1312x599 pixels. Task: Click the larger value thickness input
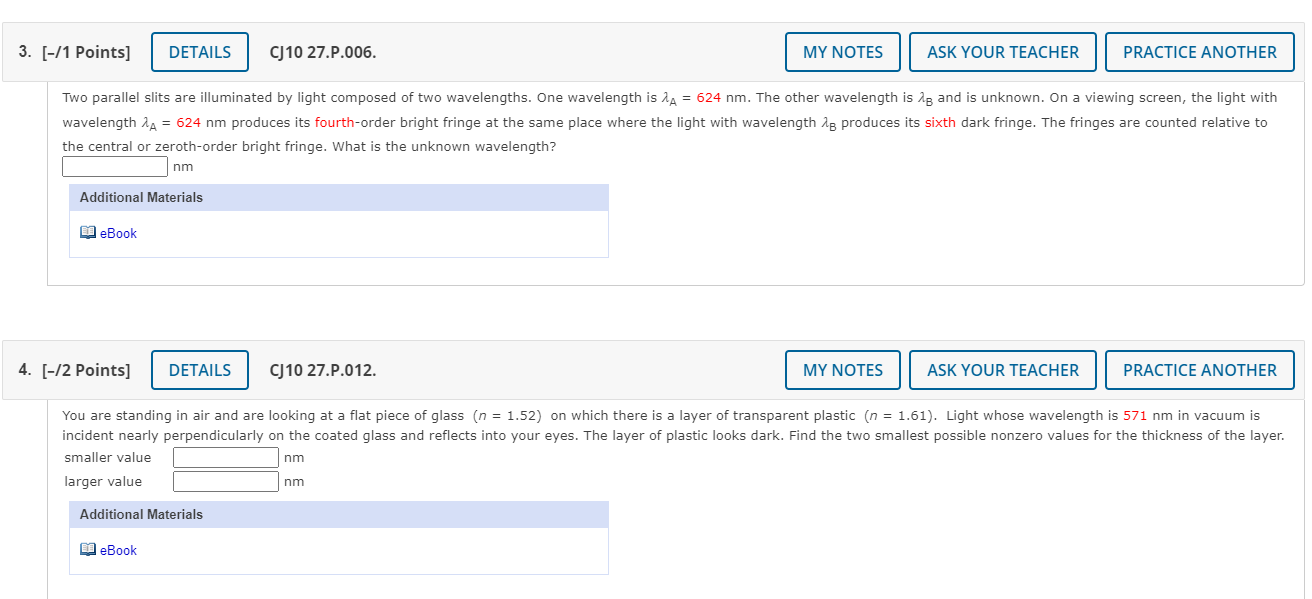(x=226, y=482)
